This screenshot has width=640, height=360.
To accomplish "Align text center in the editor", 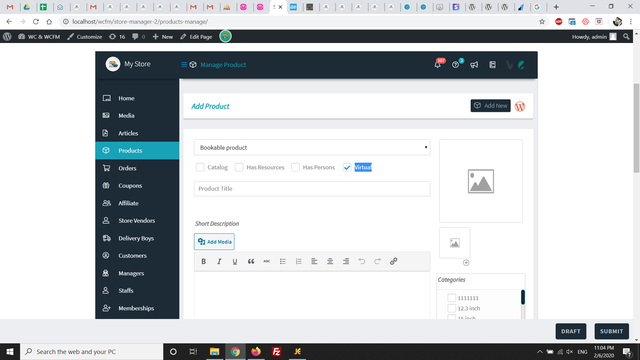I will [x=330, y=261].
